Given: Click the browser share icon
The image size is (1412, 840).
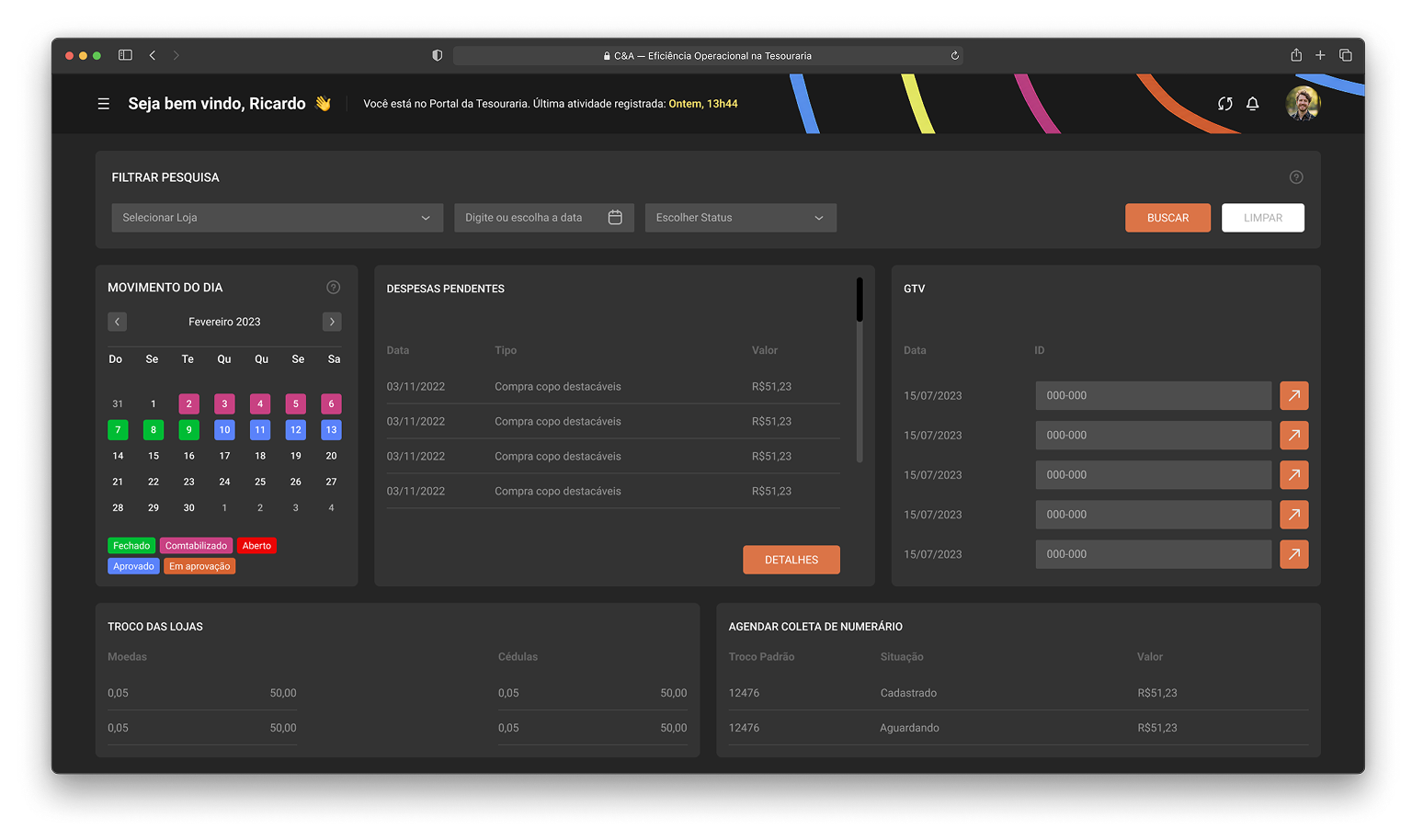Looking at the screenshot, I should [x=1296, y=55].
